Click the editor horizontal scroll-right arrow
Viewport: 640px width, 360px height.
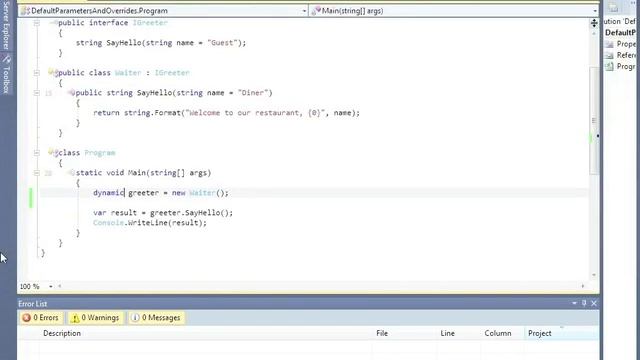point(583,286)
